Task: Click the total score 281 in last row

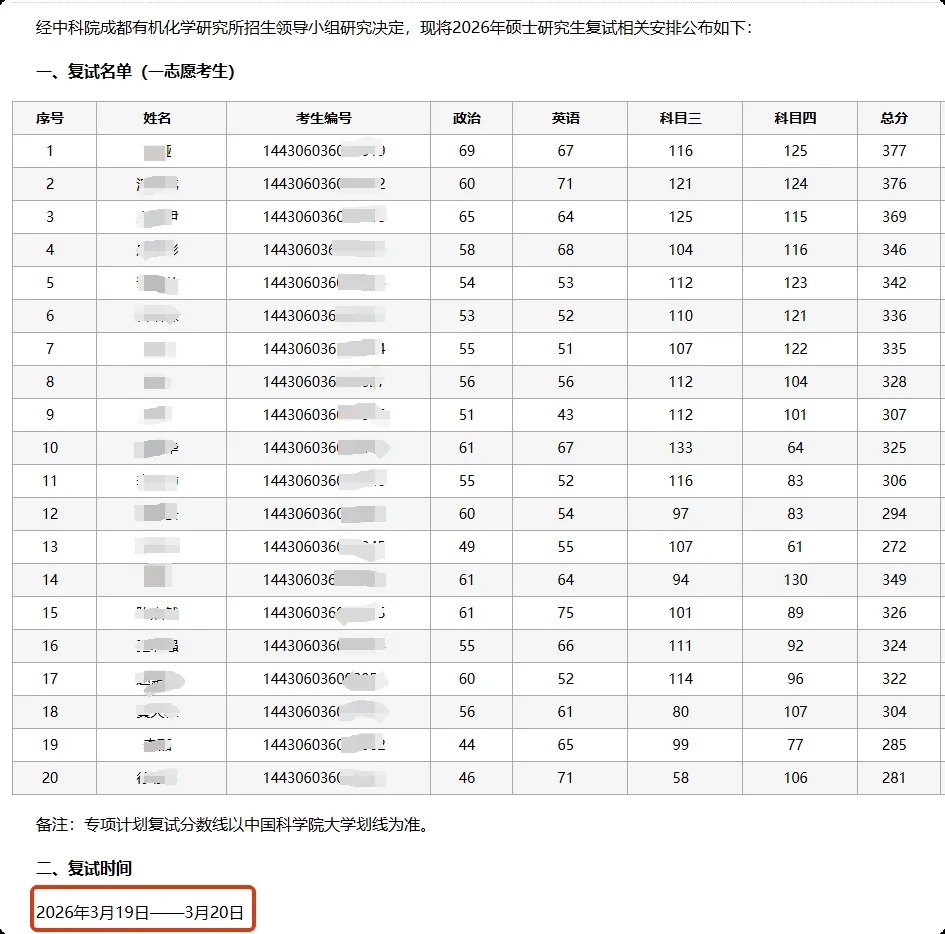Action: click(894, 778)
